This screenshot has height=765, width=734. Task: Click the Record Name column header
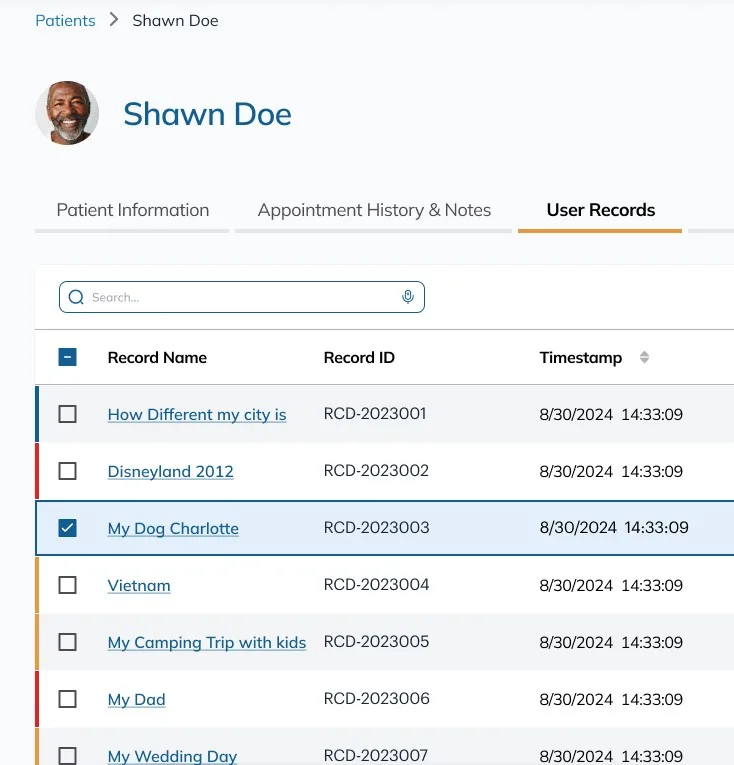pos(157,358)
